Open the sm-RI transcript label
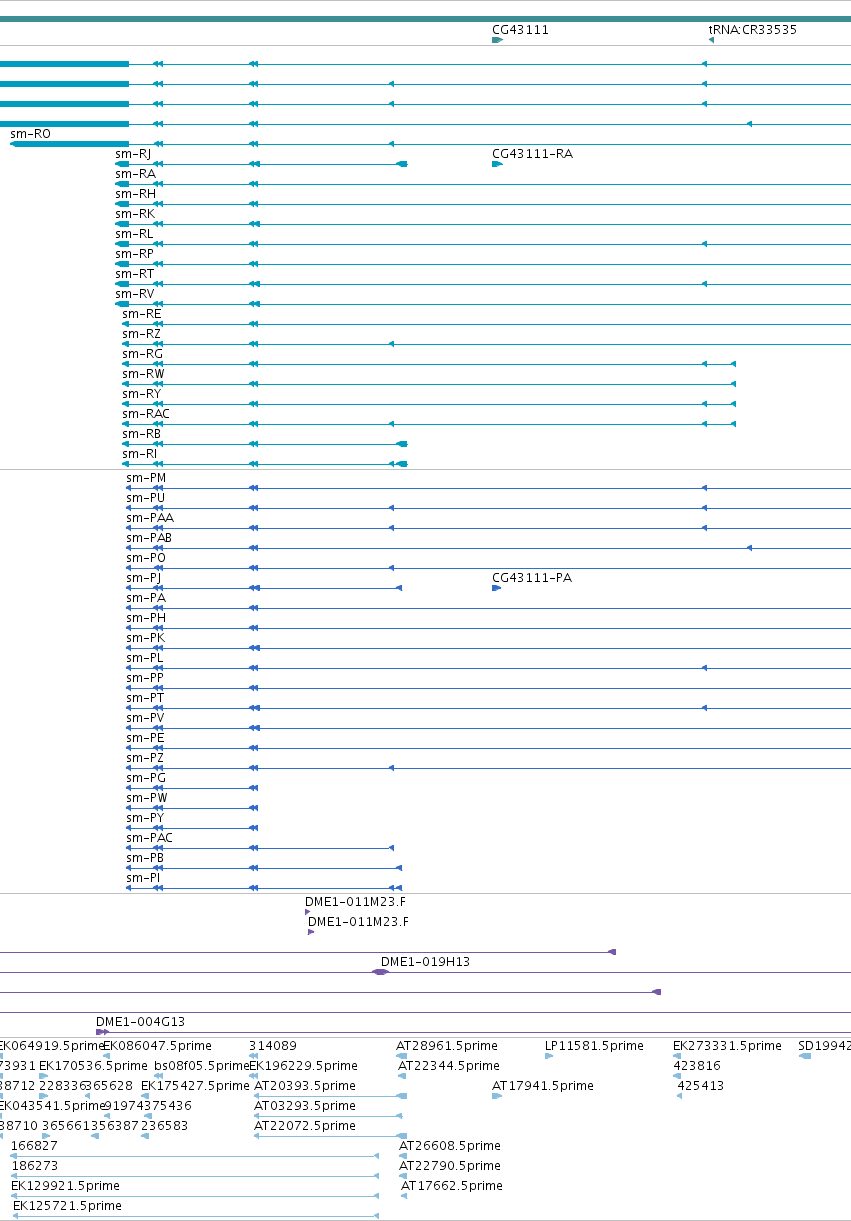This screenshot has height=1221, width=851. click(140, 454)
